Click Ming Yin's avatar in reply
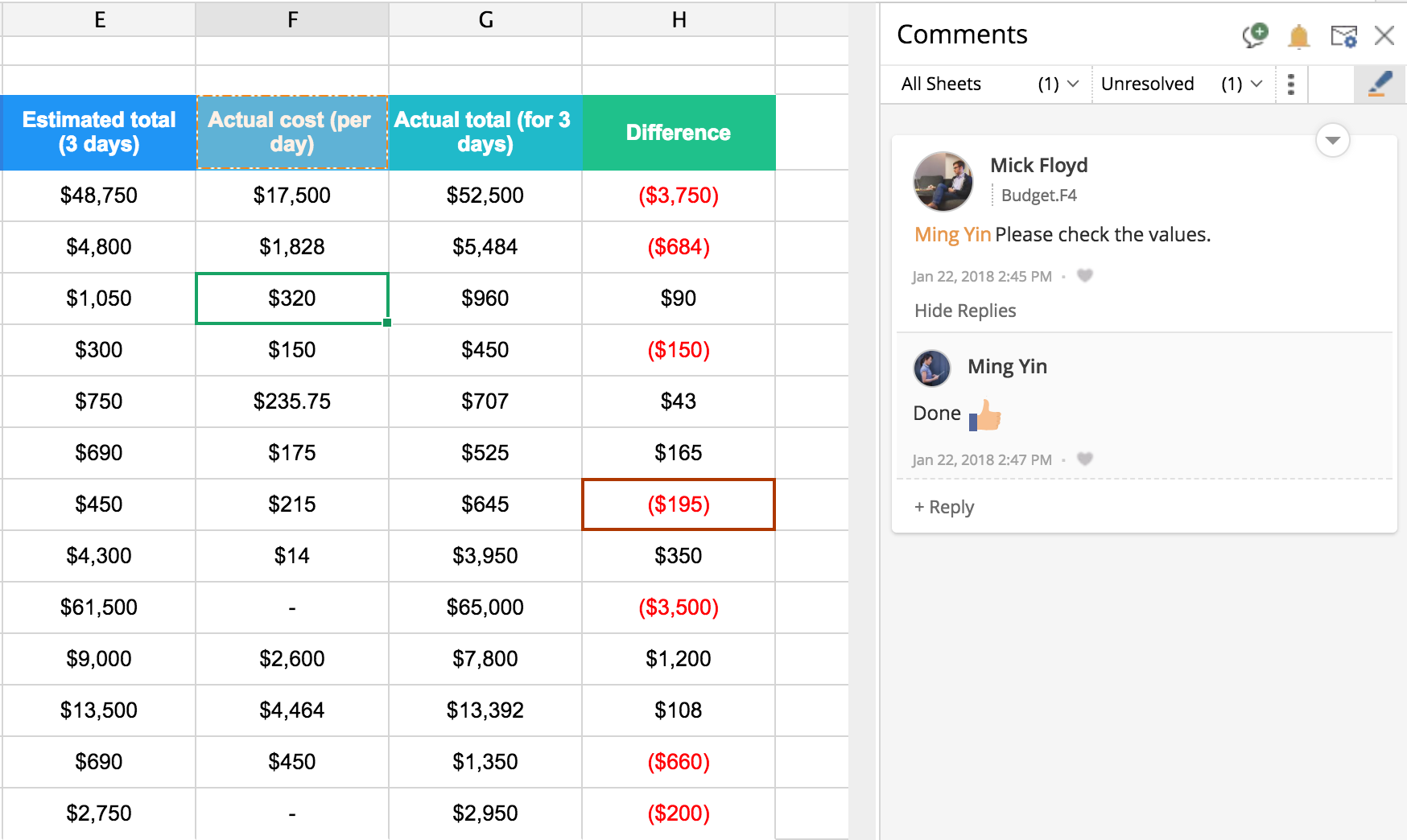 pos(932,368)
